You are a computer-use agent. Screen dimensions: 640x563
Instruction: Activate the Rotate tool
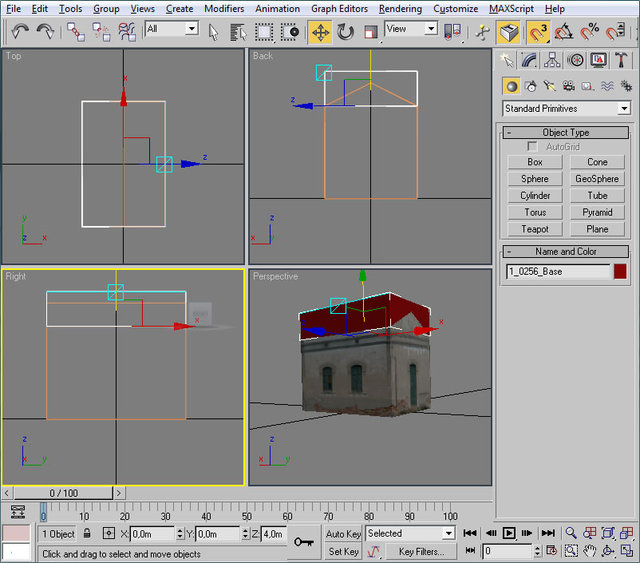[345, 32]
